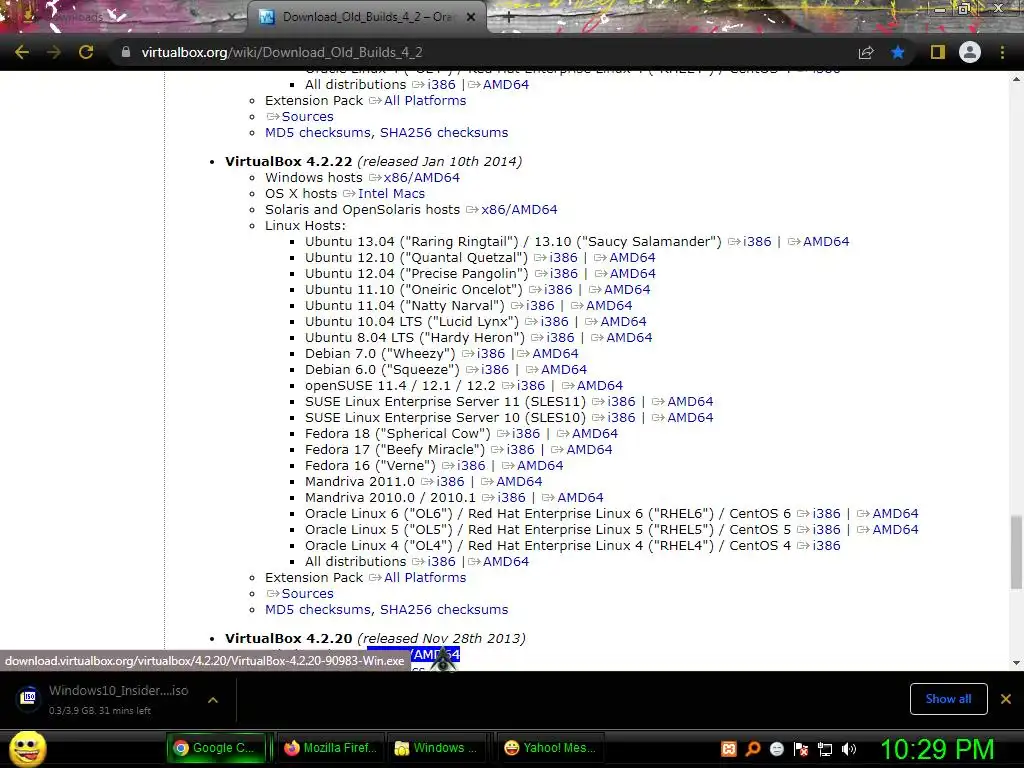Open a new browser tab
The height and width of the screenshot is (768, 1024).
[x=509, y=18]
